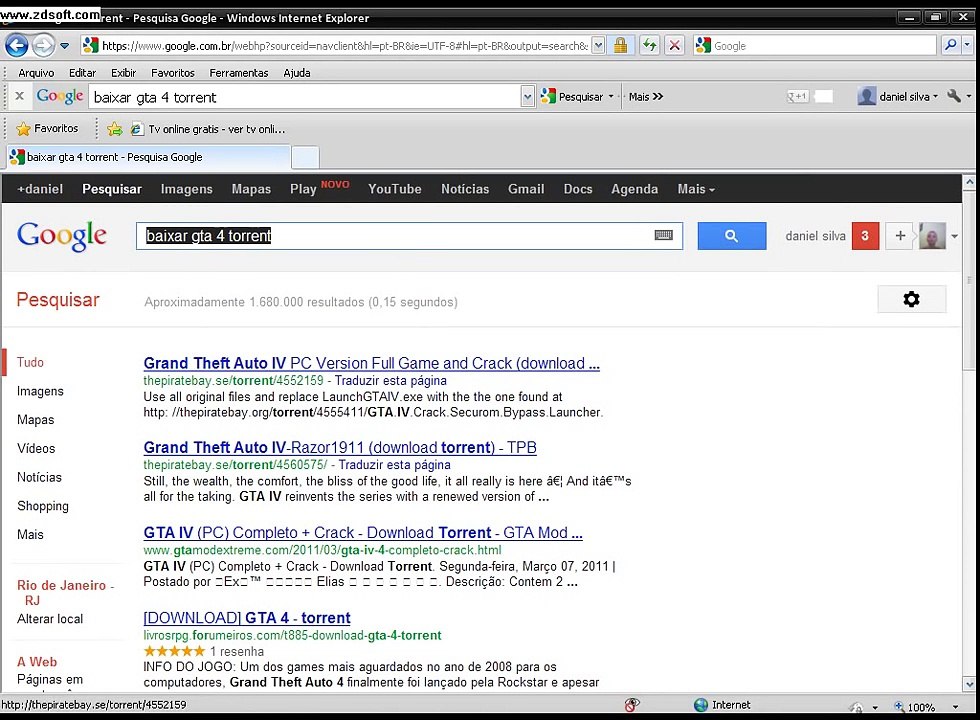Image resolution: width=980 pixels, height=720 pixels.
Task: Select Imagens in black Google bar
Action: [x=186, y=189]
